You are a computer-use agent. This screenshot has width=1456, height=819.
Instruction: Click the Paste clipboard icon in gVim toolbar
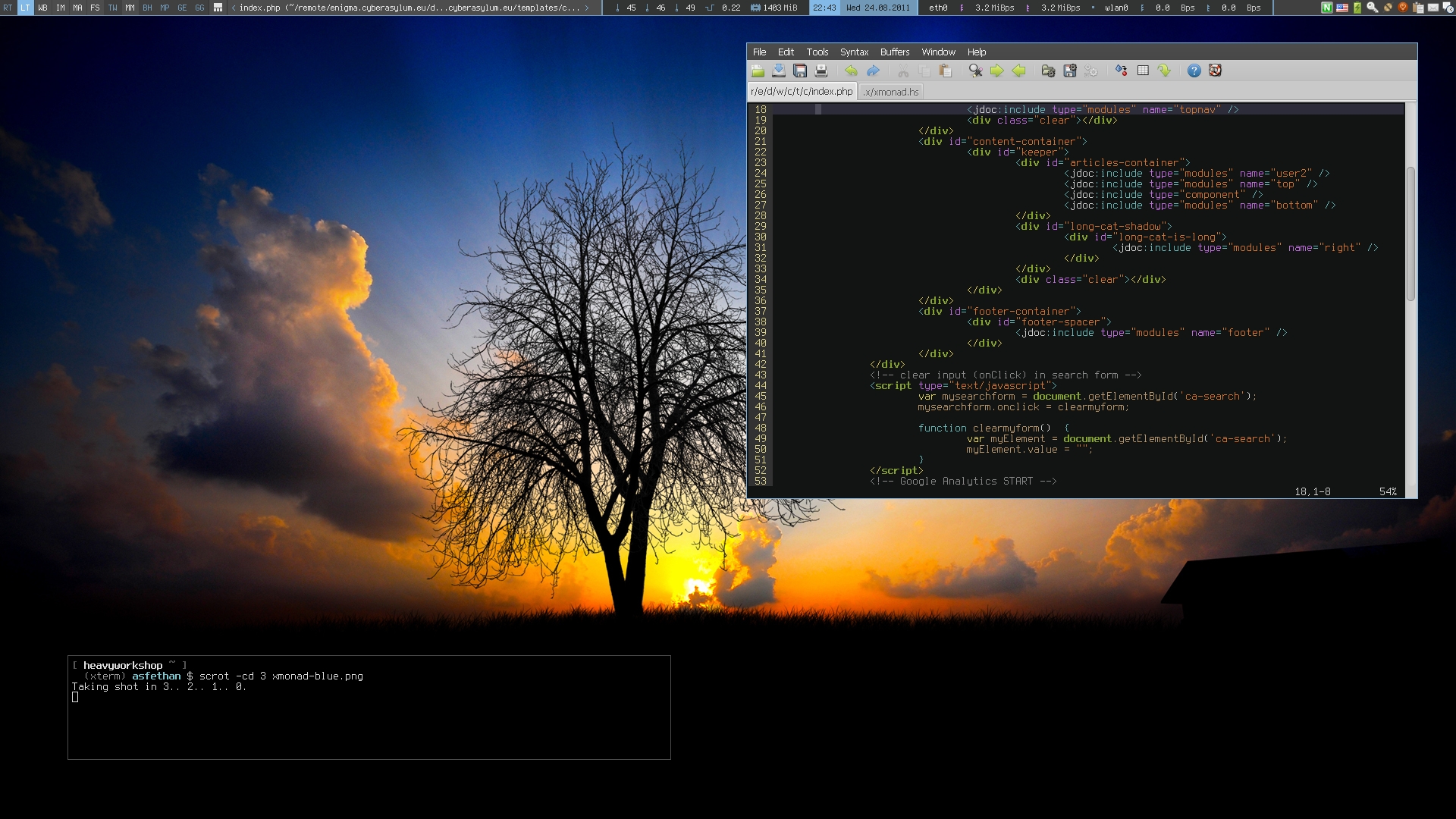click(946, 71)
